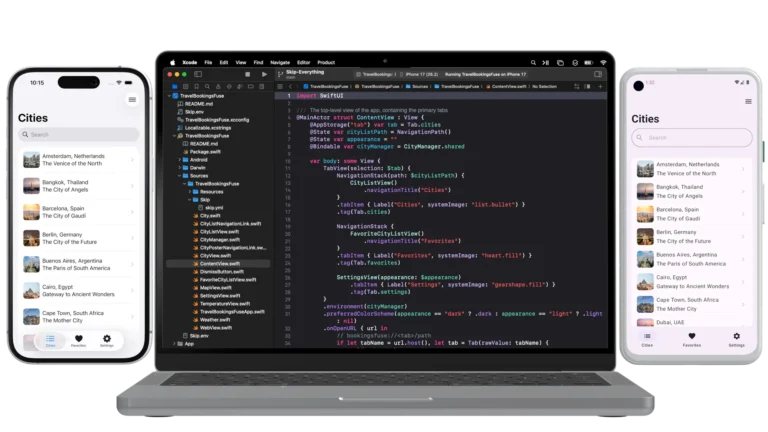This screenshot has height=432, width=768.
Task: Collapse the Sources folder
Action: pyautogui.click(x=179, y=176)
